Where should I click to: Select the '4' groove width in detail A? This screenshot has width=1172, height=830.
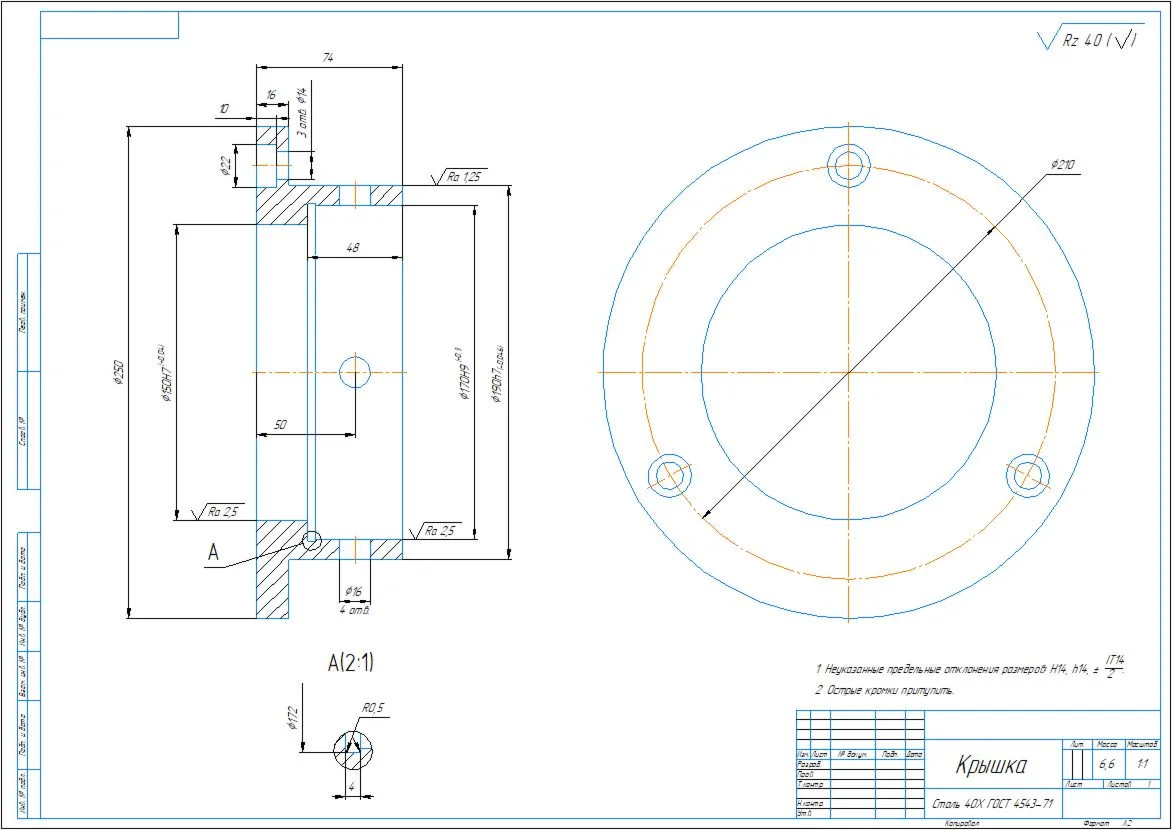tap(350, 786)
